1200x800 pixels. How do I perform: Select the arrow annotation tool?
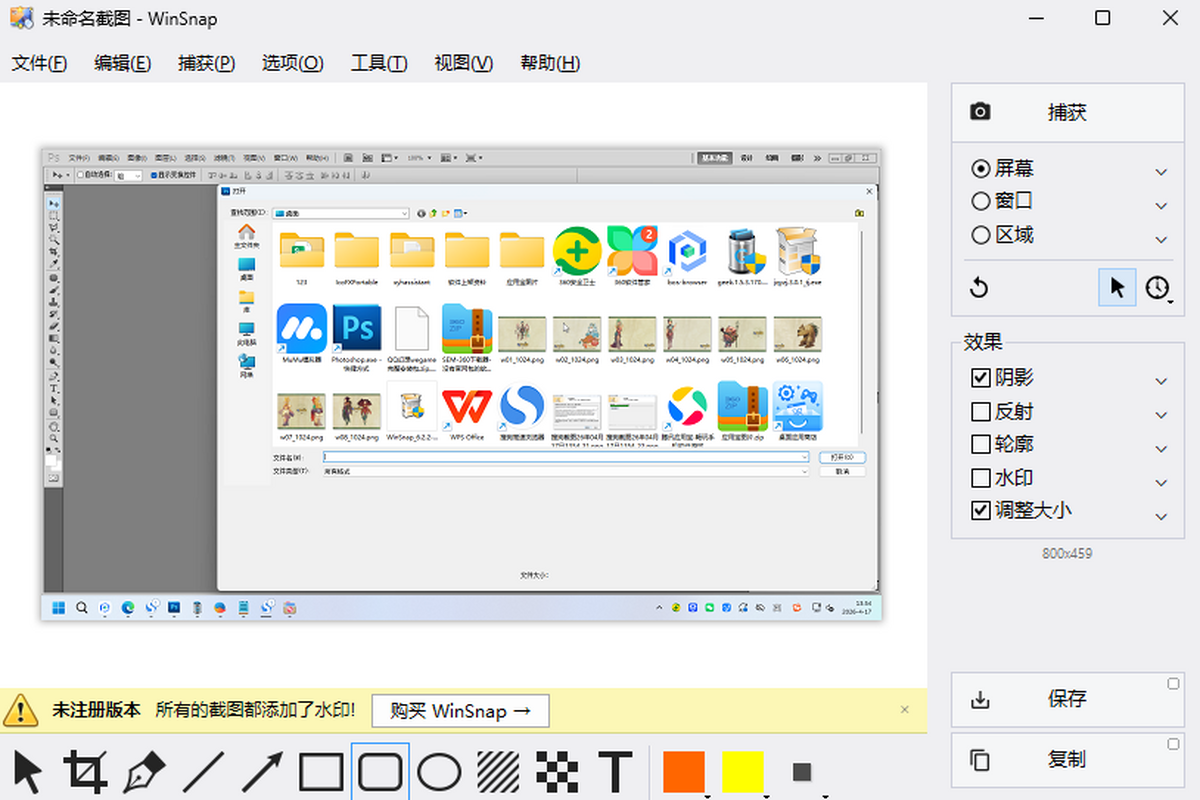point(259,772)
